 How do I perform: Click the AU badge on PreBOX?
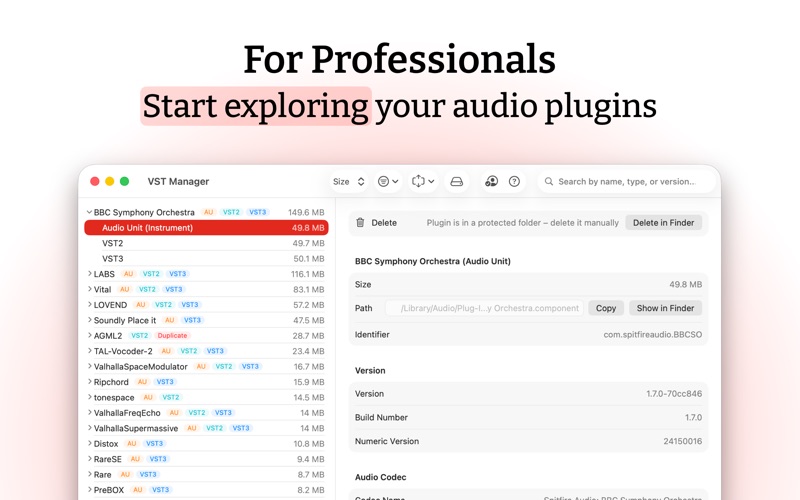(137, 489)
